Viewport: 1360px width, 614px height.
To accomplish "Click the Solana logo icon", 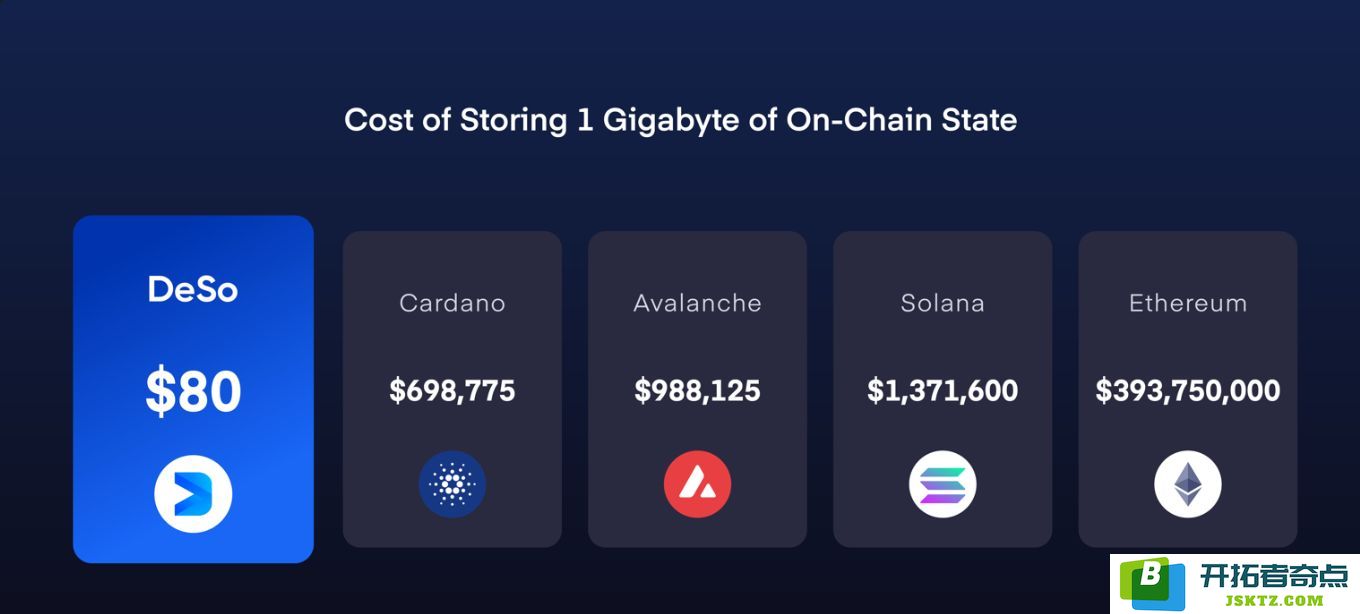I will [x=942, y=485].
